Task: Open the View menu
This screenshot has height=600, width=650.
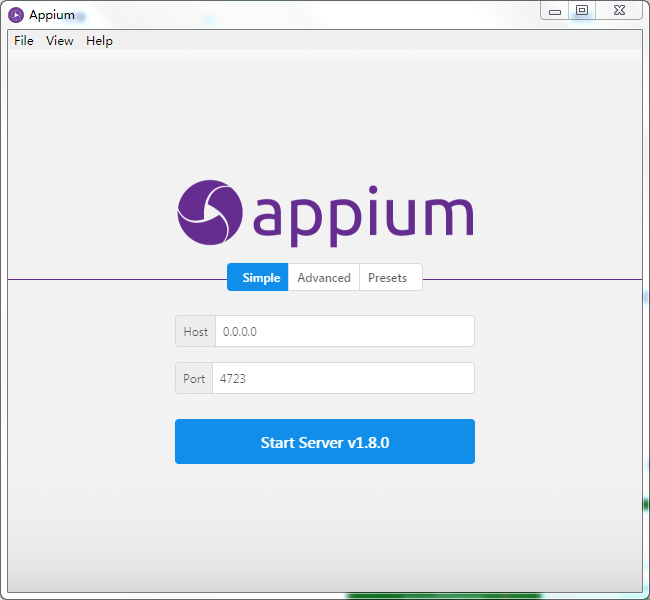Action: (x=60, y=41)
